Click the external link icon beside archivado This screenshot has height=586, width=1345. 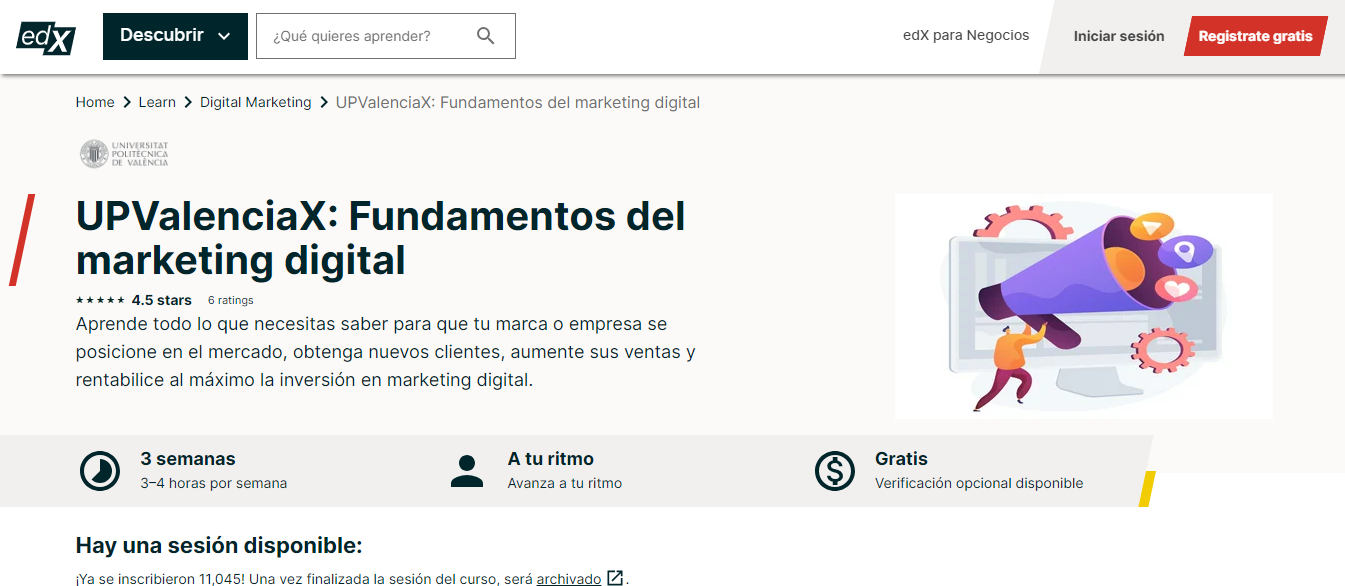(616, 578)
